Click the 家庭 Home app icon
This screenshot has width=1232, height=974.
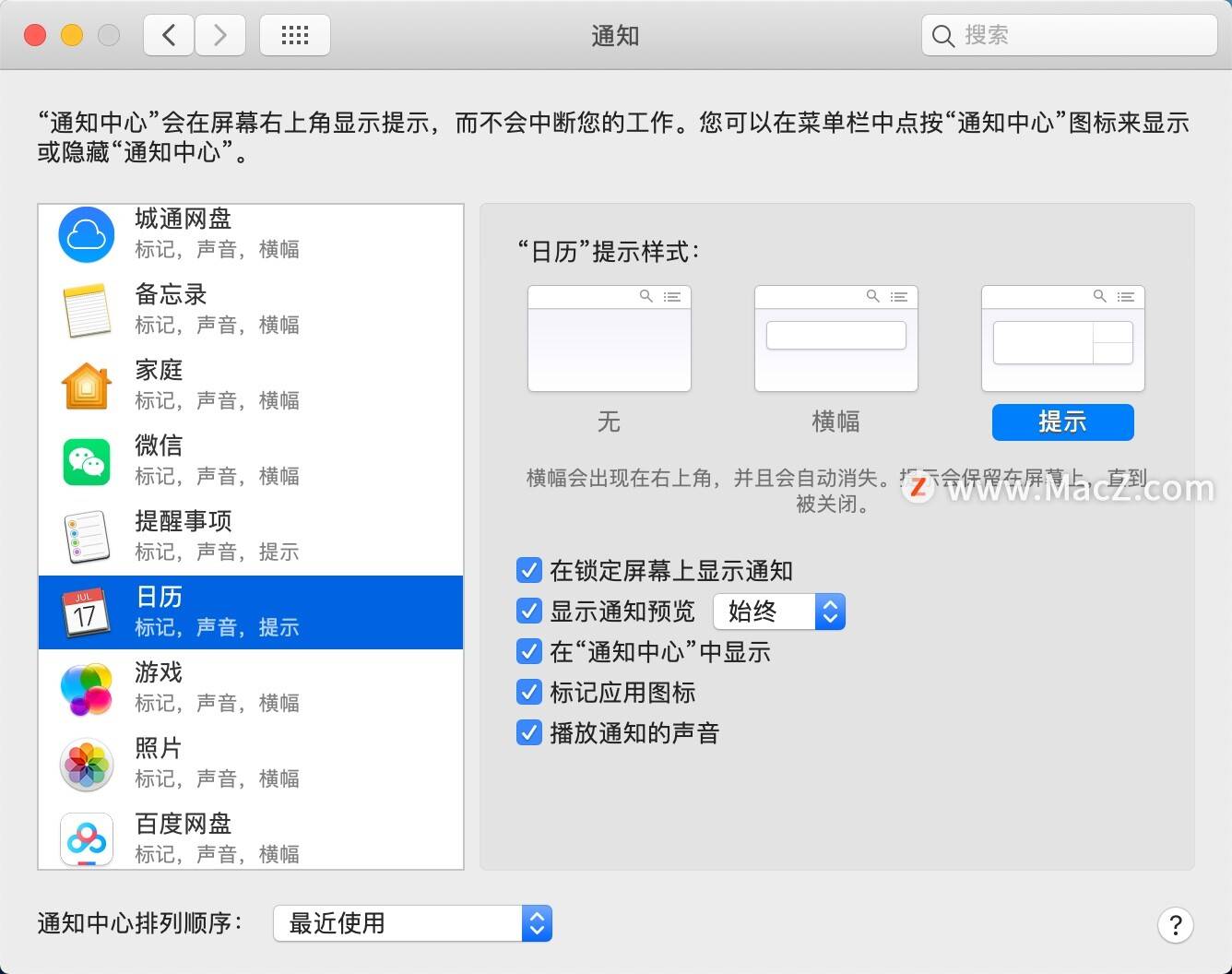[x=87, y=386]
